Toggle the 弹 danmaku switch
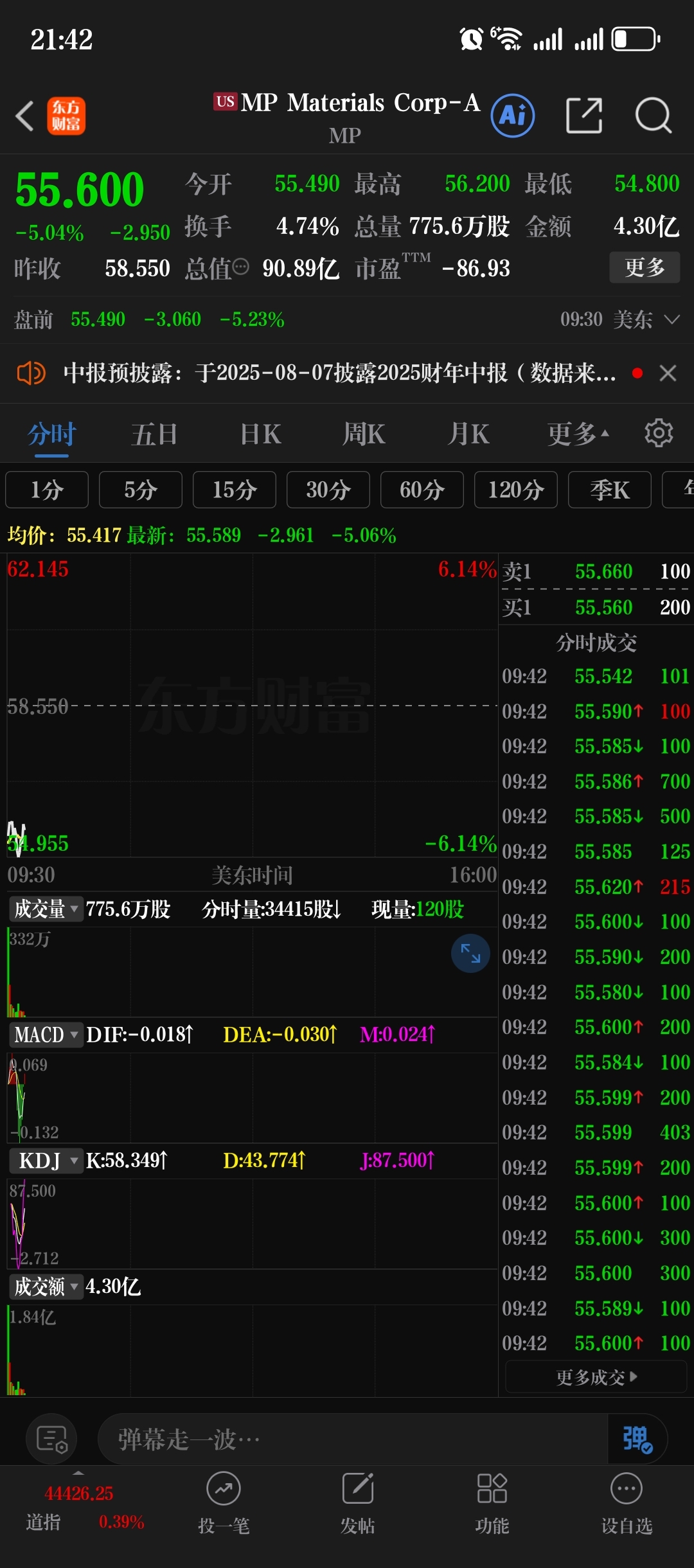Viewport: 694px width, 1568px height. [637, 1439]
